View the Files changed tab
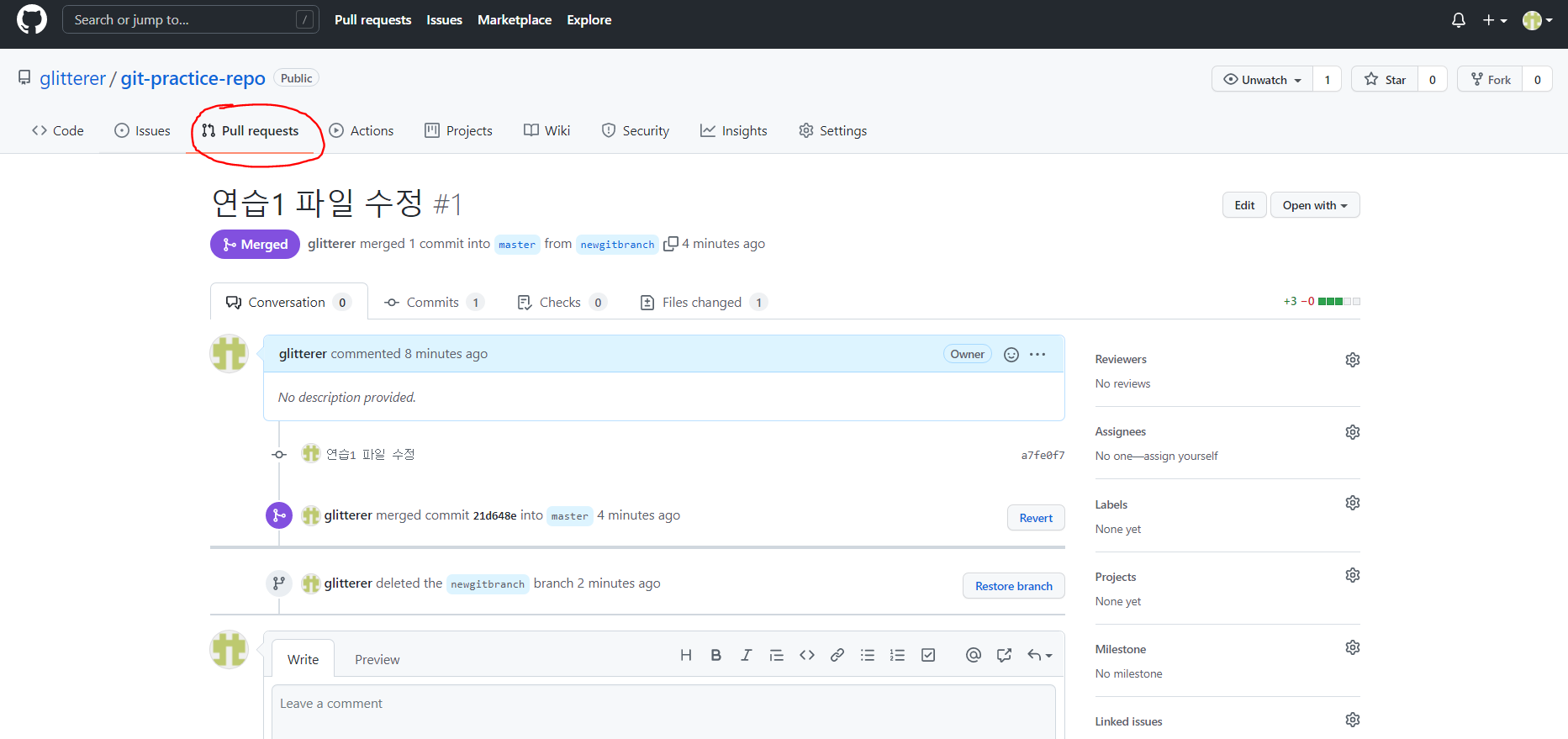Viewport: 1568px width, 739px height. 704,302
